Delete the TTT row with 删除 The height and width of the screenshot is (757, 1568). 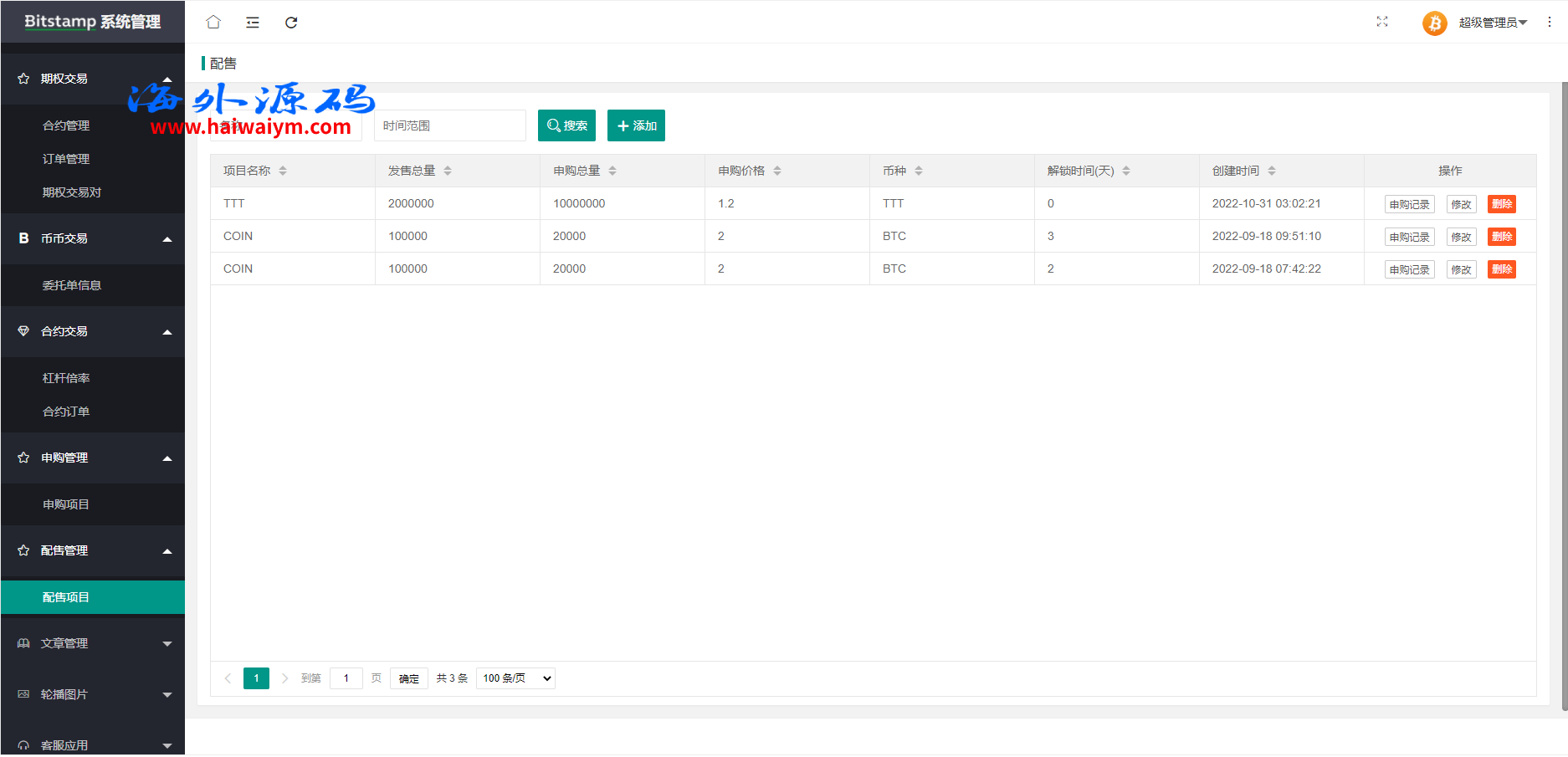point(1501,204)
